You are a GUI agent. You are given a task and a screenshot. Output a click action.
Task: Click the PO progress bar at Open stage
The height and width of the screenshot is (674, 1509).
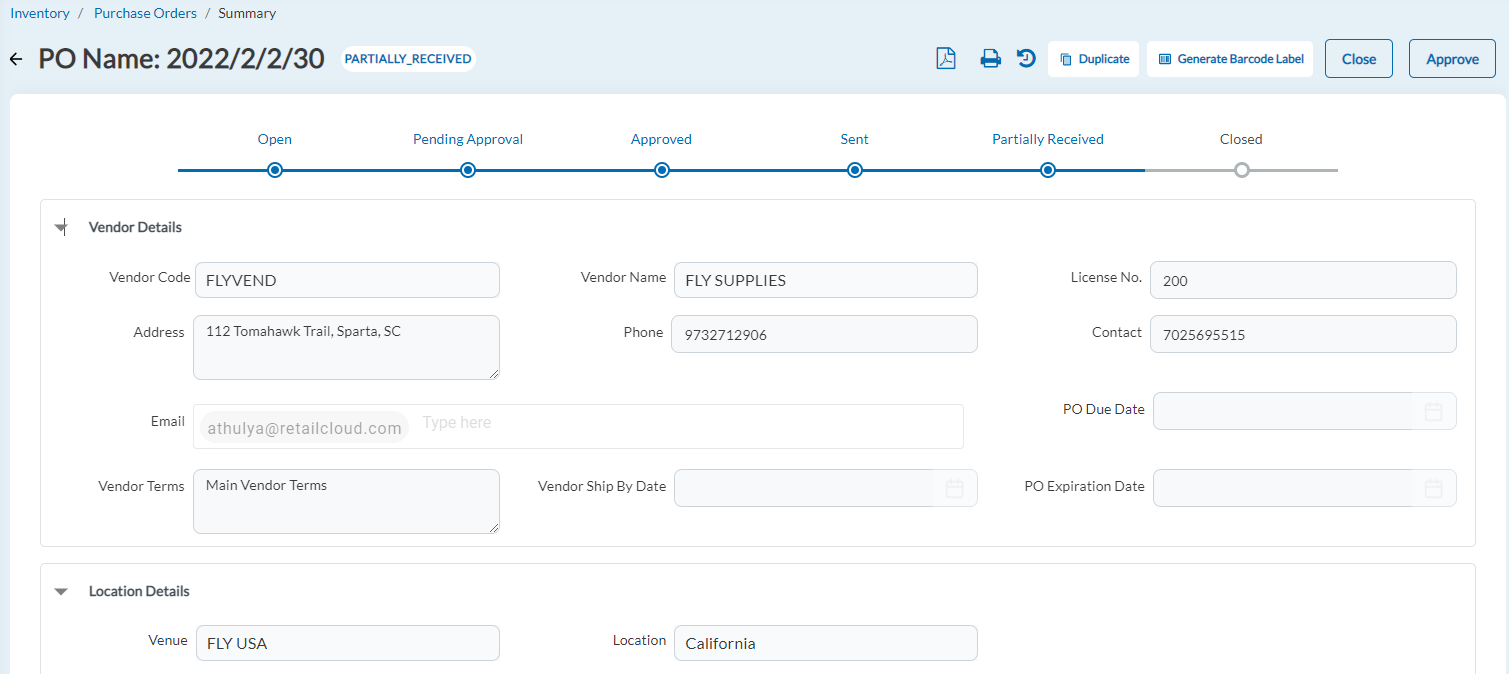point(274,170)
